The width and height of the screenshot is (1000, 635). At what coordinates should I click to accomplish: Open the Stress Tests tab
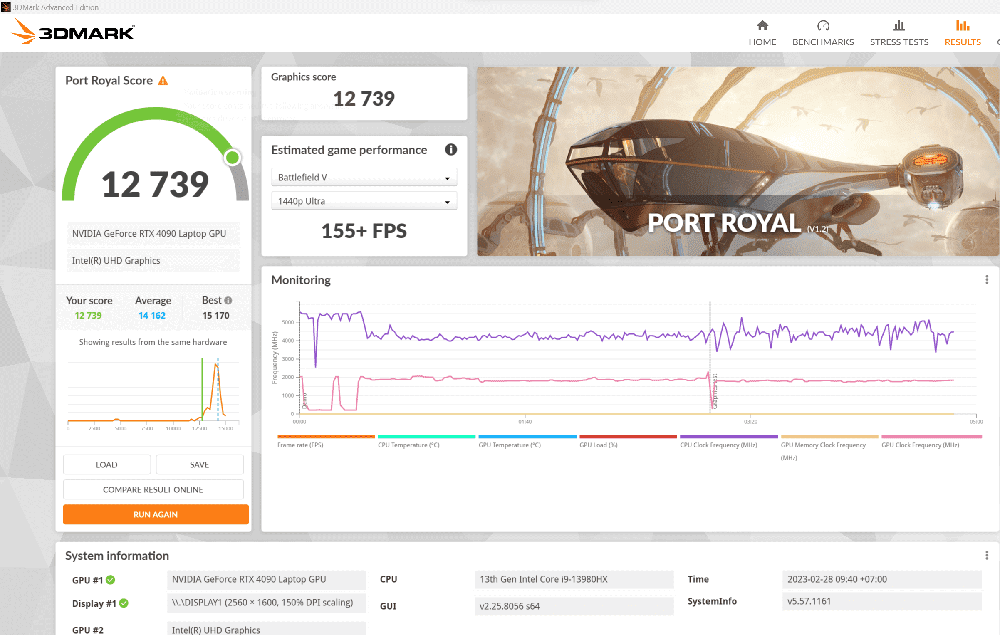[899, 33]
